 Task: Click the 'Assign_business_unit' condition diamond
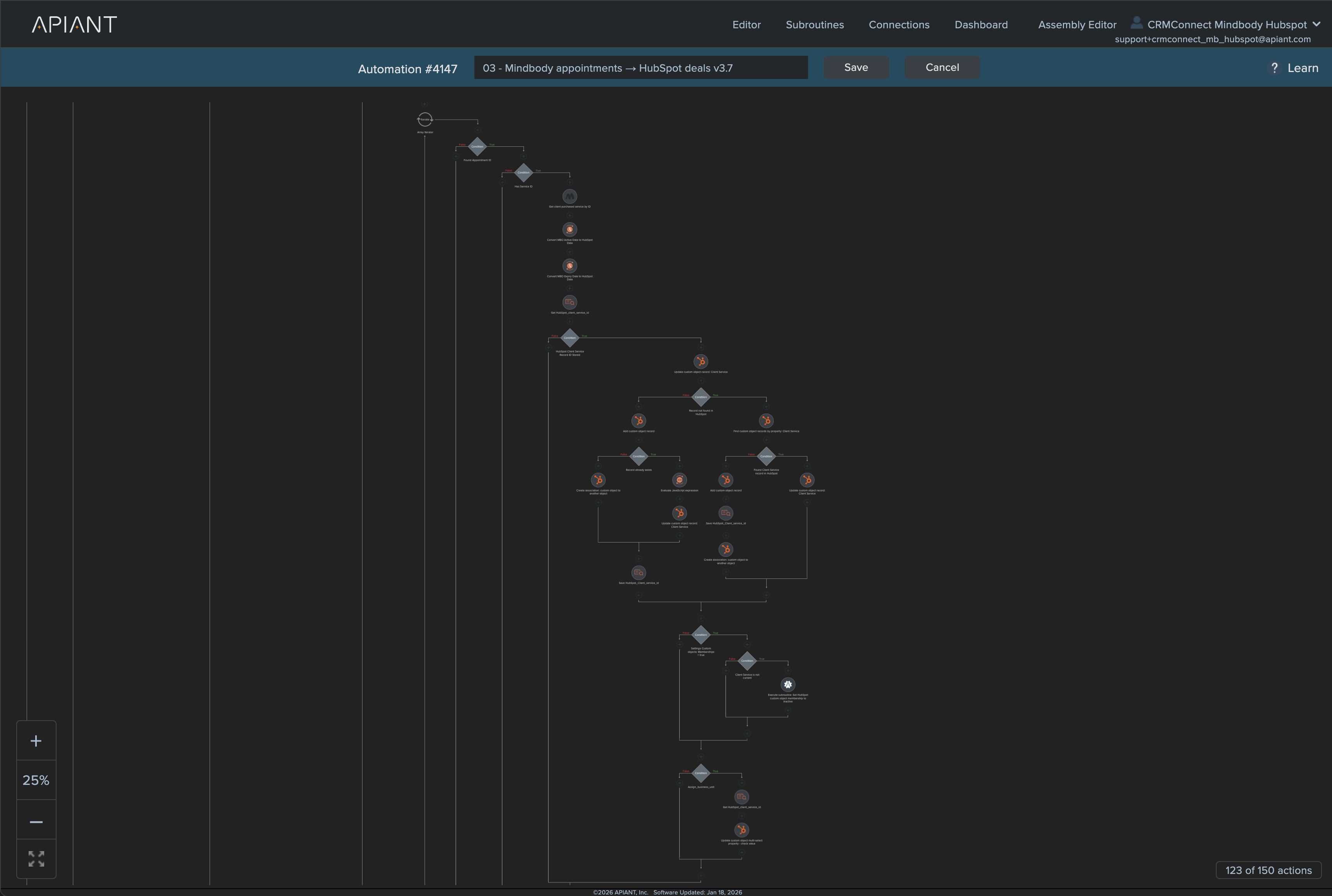700,772
